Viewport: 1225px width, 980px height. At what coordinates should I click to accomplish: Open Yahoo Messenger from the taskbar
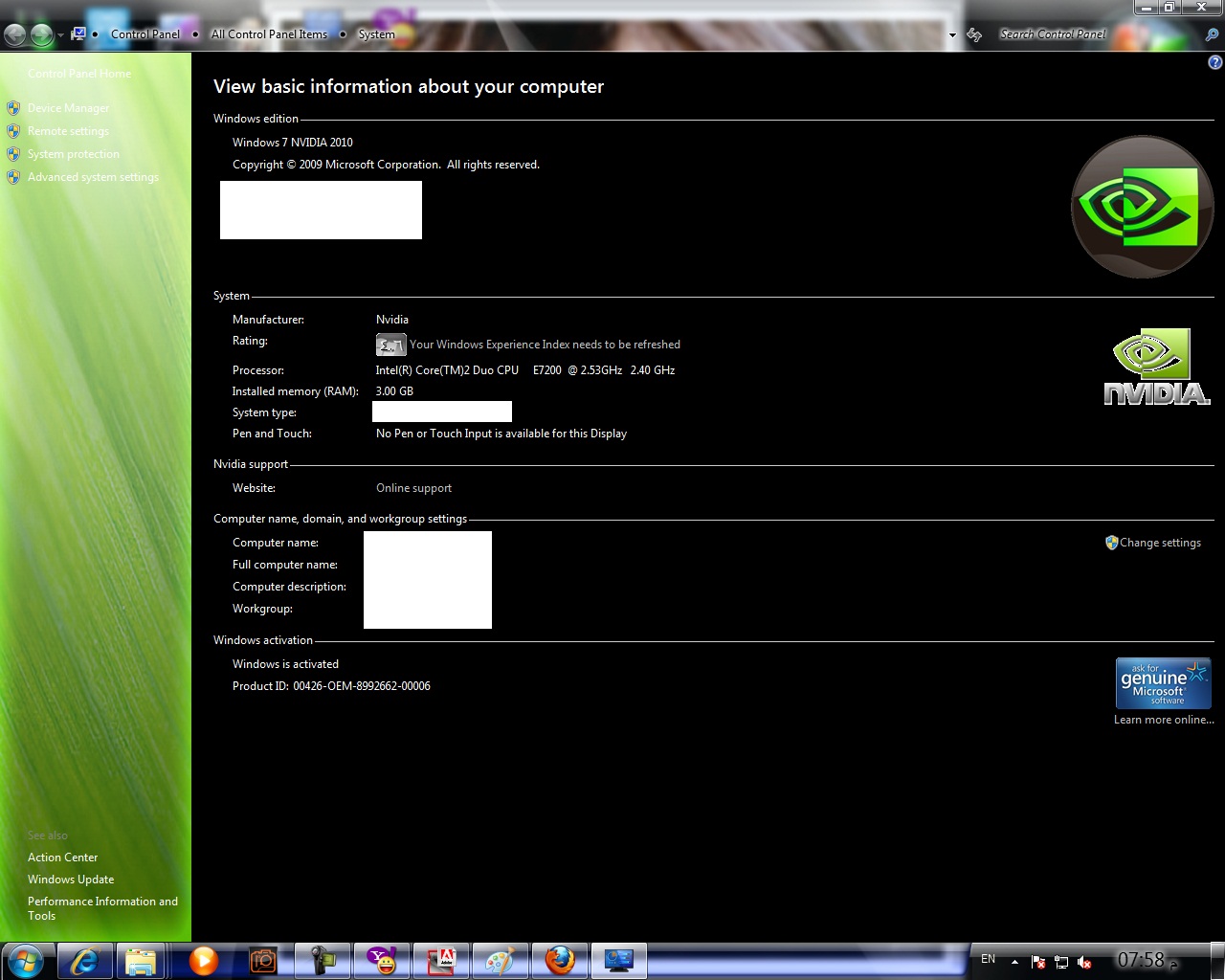(382, 960)
